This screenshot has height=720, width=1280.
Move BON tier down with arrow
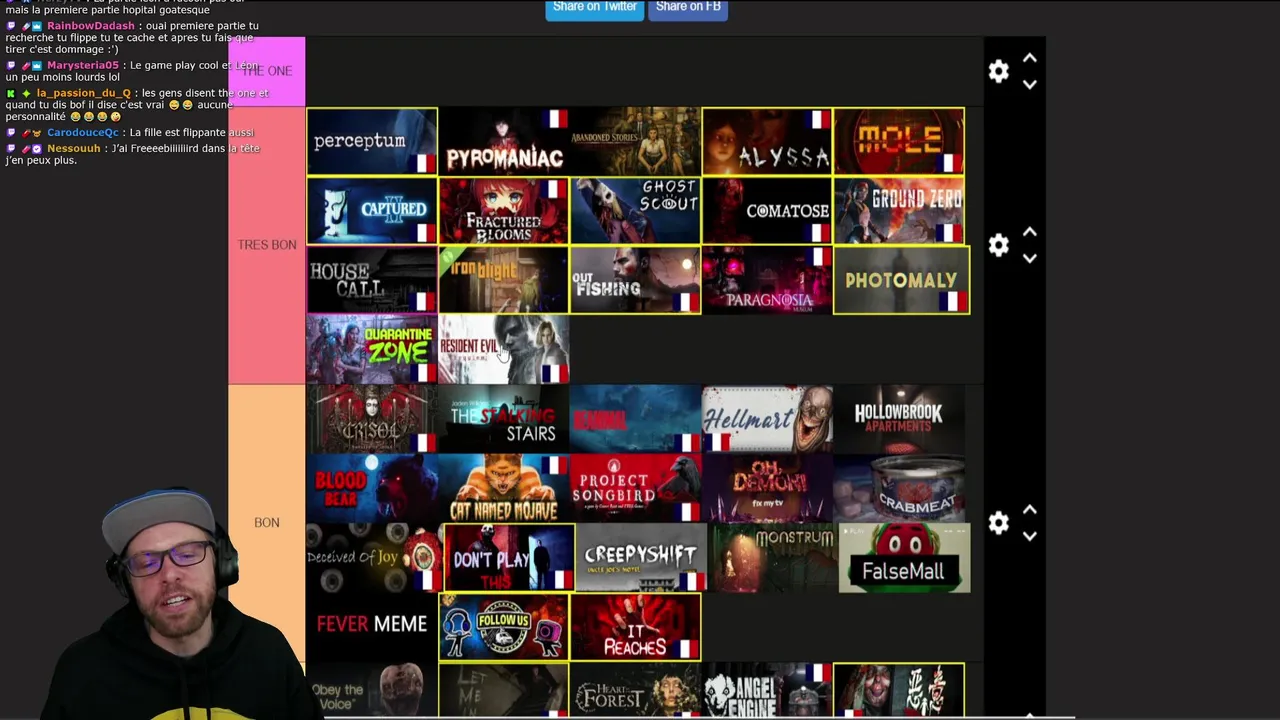tap(1030, 536)
